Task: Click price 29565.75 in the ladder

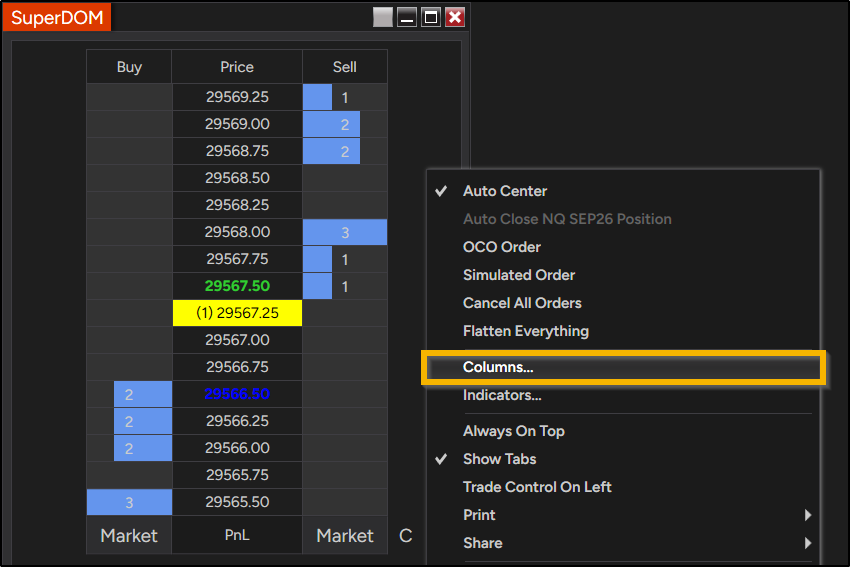Action: click(x=237, y=475)
